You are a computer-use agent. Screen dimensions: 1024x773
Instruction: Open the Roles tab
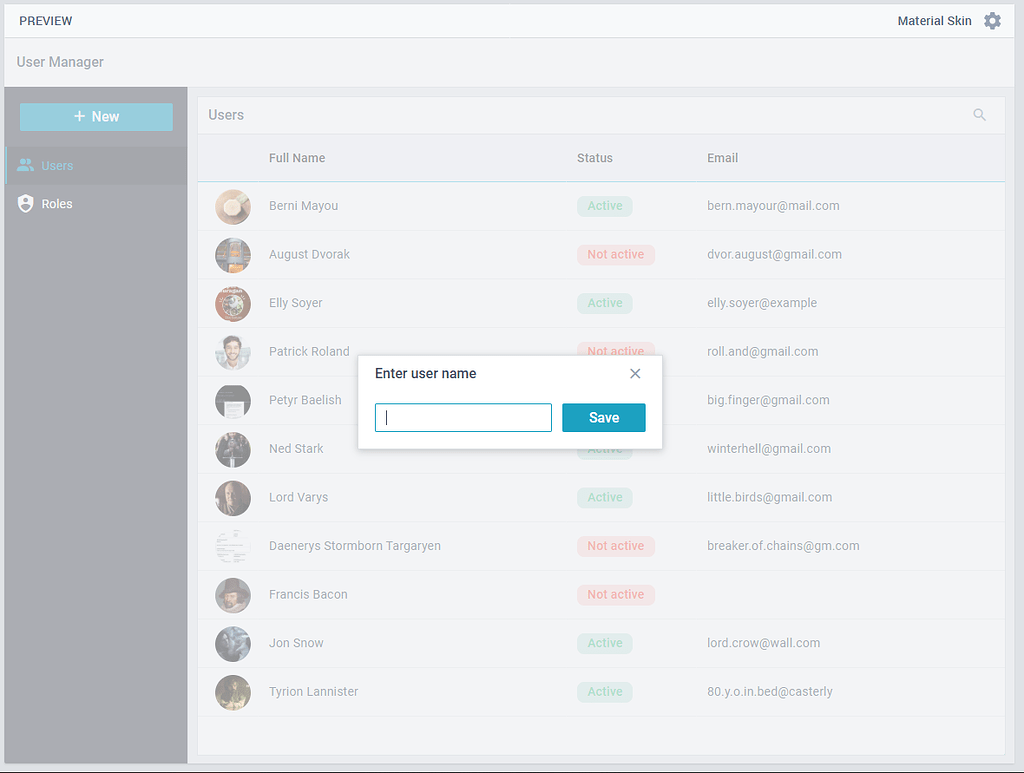(x=55, y=203)
